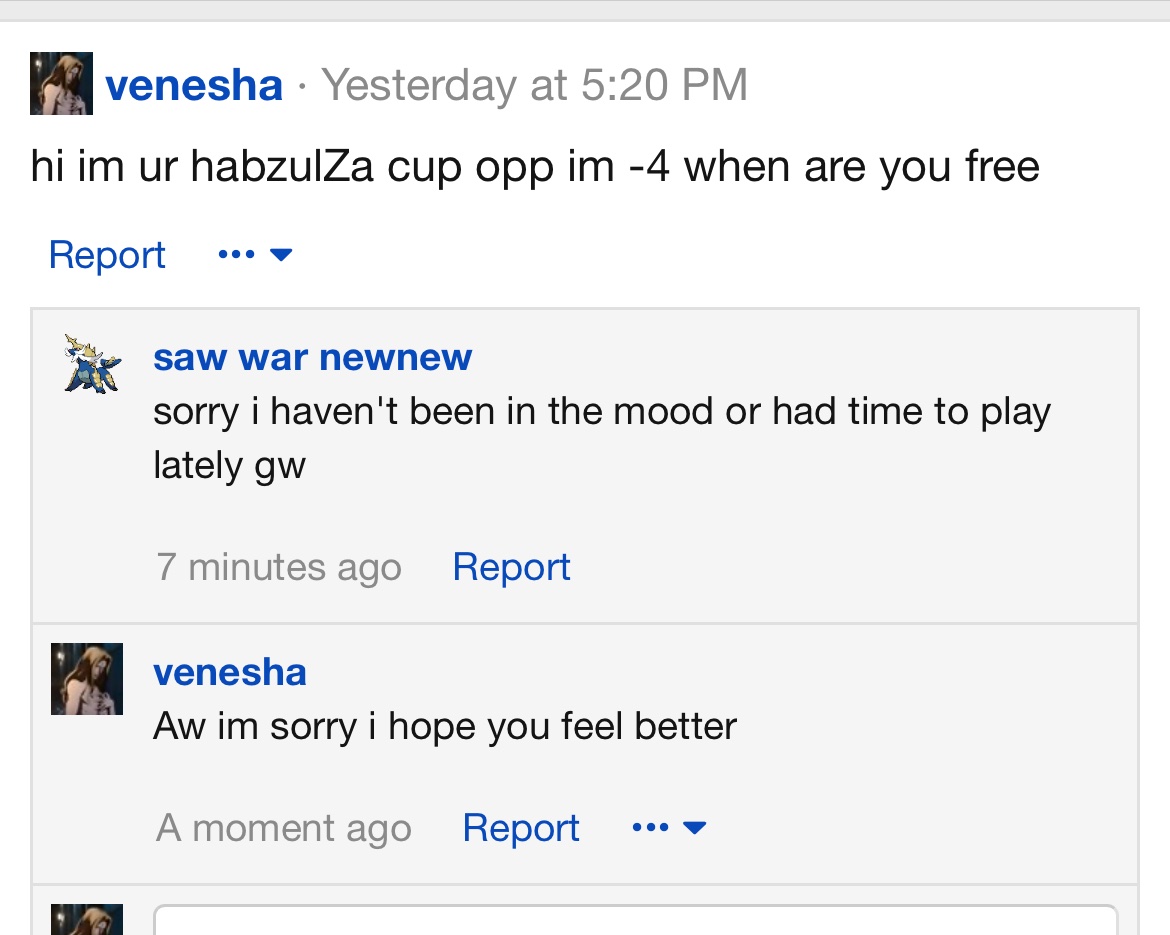Click the 'Yesterday at 5:20 PM' timestamp
Viewport: 1170px width, 935px height.
coord(534,85)
